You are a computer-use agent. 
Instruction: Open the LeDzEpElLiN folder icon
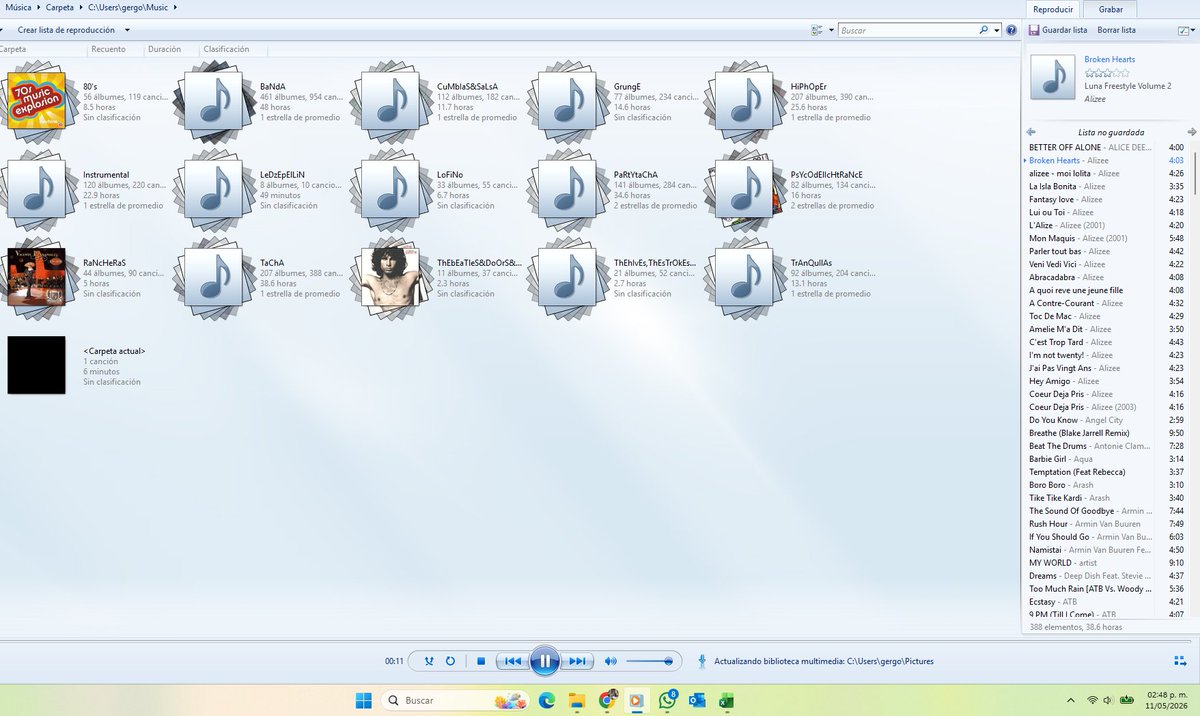(x=213, y=189)
